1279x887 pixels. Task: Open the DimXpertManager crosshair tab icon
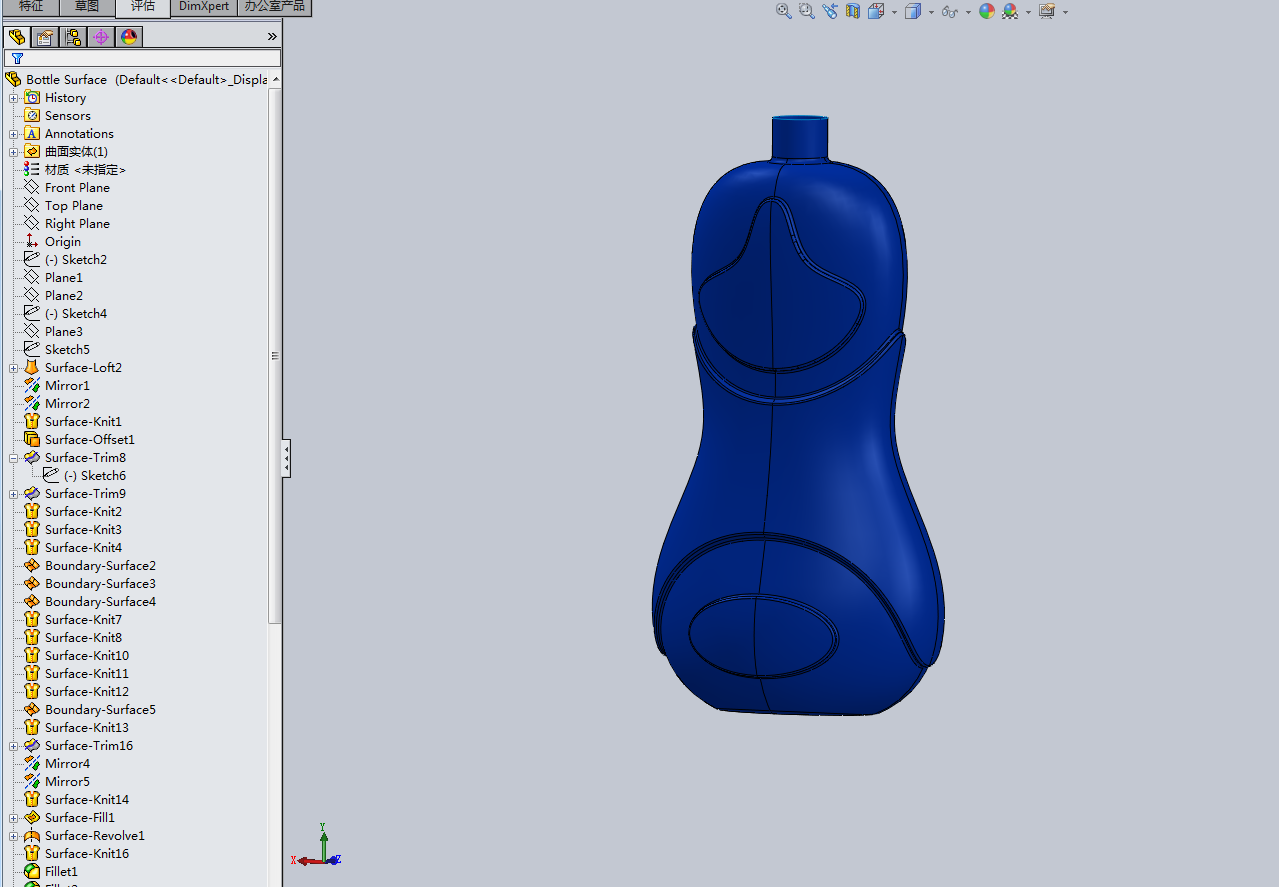101,37
